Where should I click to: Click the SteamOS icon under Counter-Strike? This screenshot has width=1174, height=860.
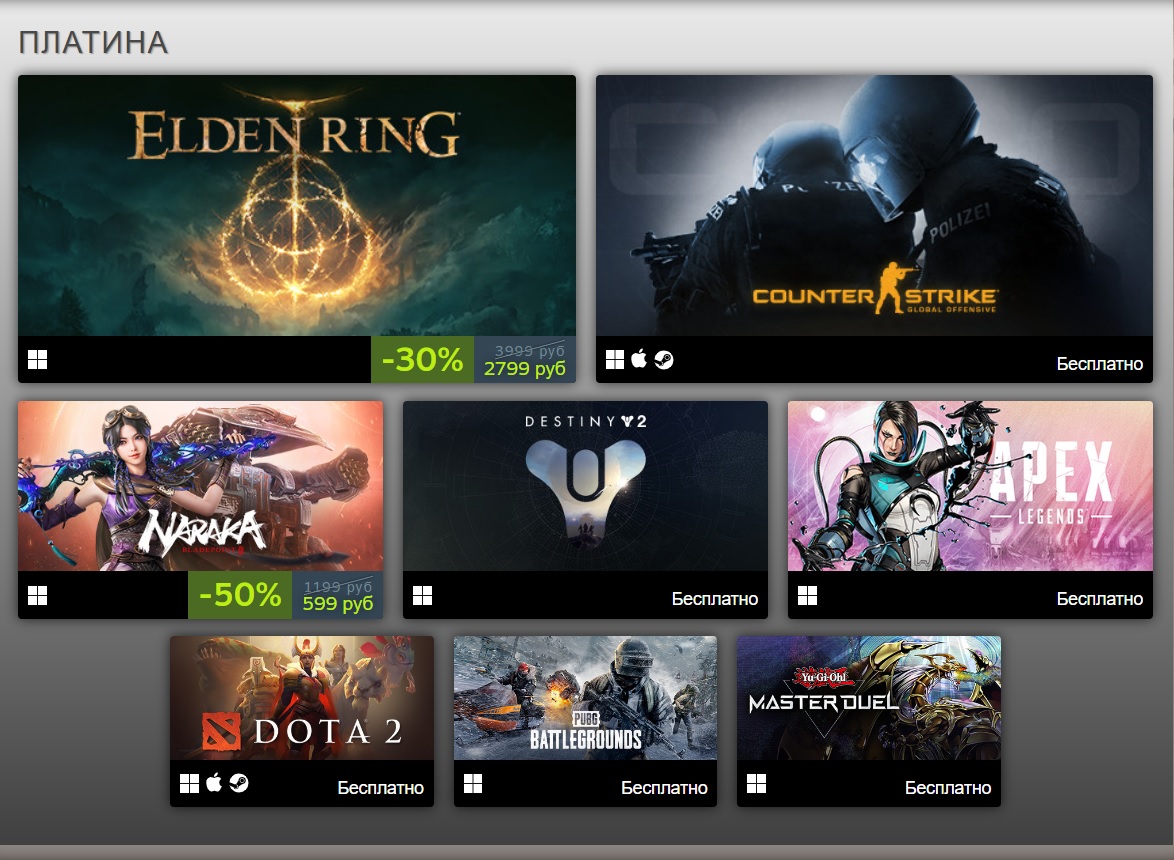point(664,360)
